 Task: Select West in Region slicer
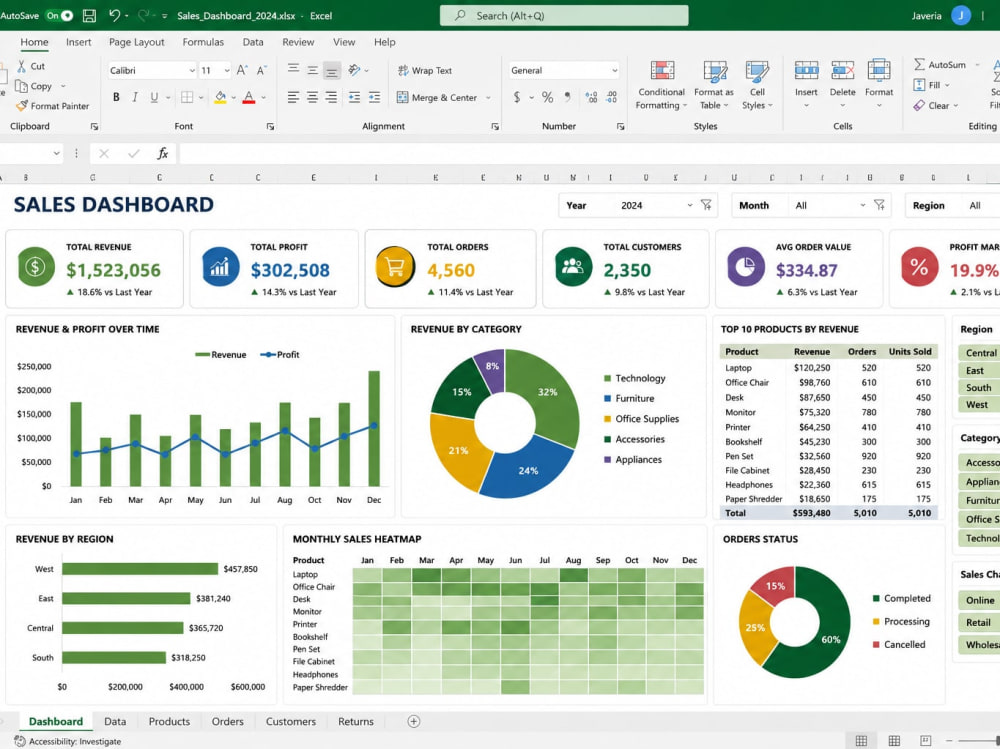point(980,404)
